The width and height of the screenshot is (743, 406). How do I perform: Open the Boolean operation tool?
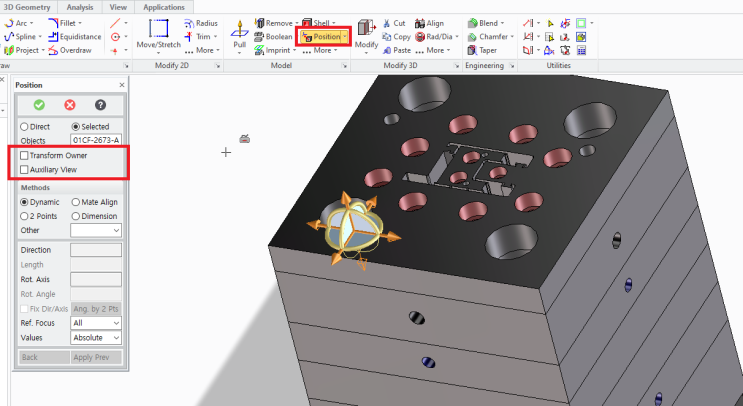[x=273, y=36]
